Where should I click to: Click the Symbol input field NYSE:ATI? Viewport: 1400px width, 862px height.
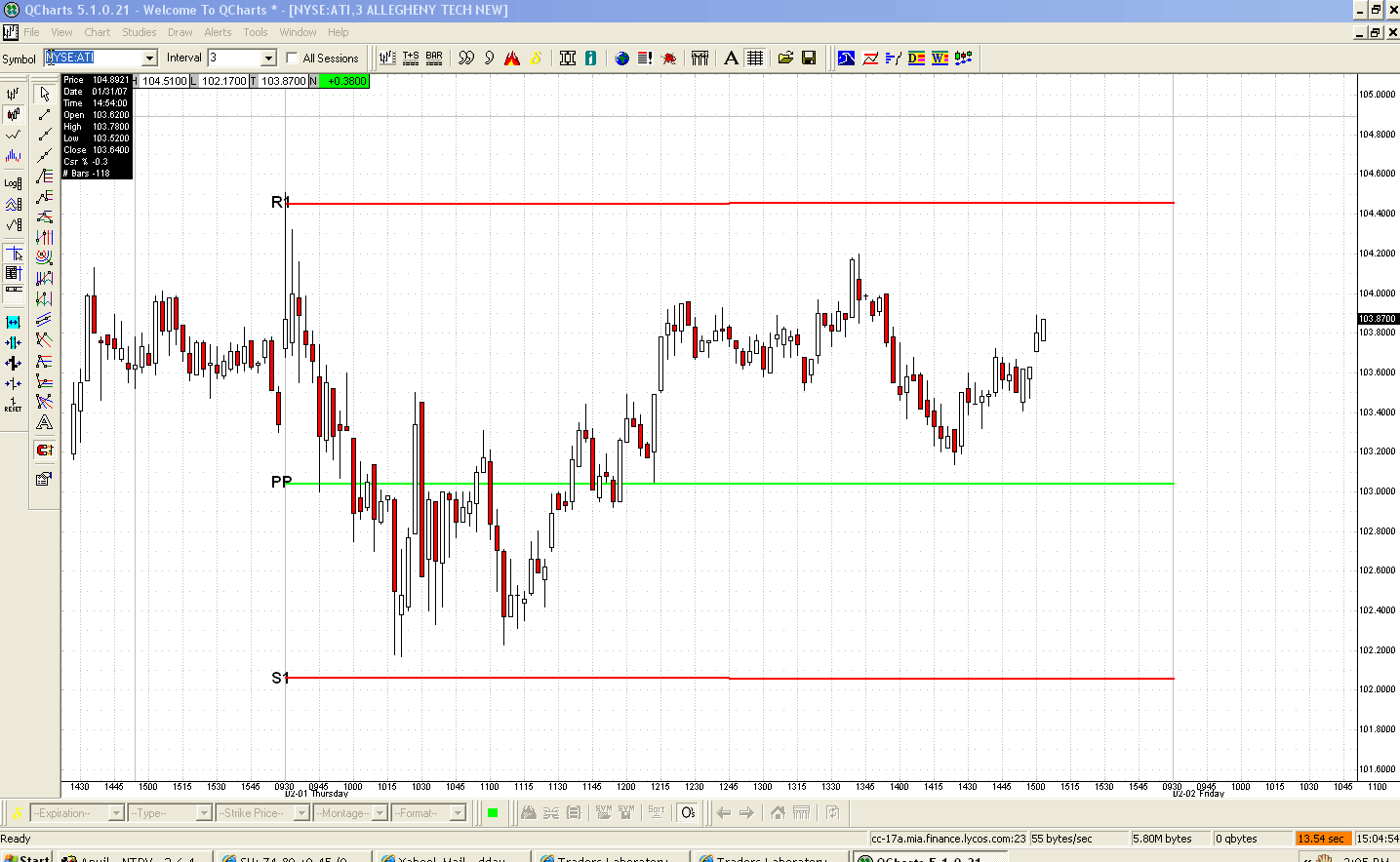point(93,59)
